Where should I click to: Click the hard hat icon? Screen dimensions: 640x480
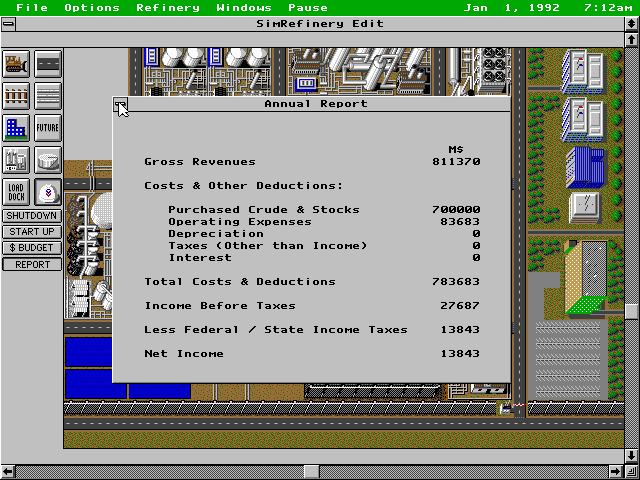(48, 192)
